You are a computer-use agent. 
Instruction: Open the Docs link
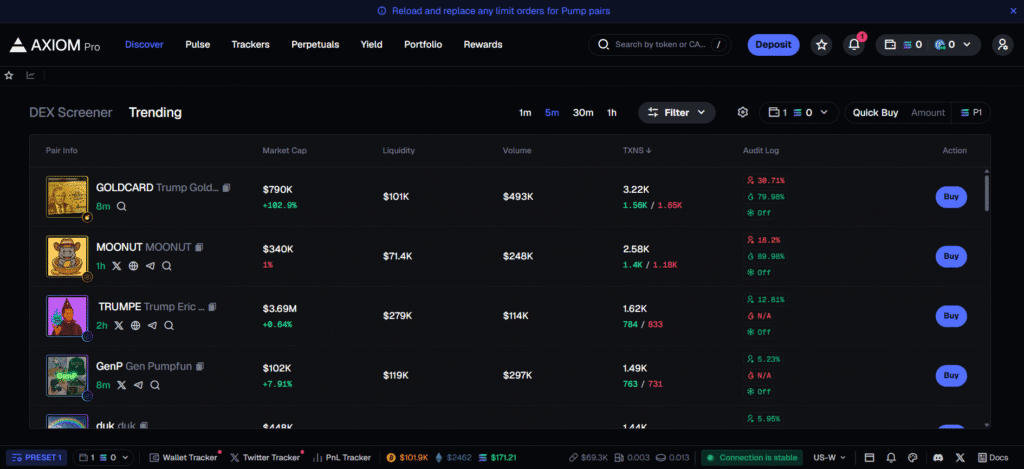[x=993, y=458]
